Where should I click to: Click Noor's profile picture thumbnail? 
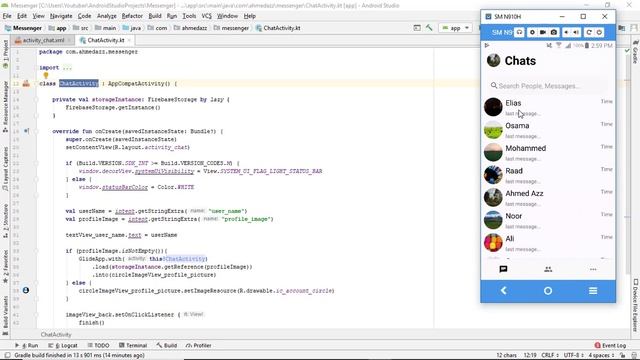pos(493,220)
